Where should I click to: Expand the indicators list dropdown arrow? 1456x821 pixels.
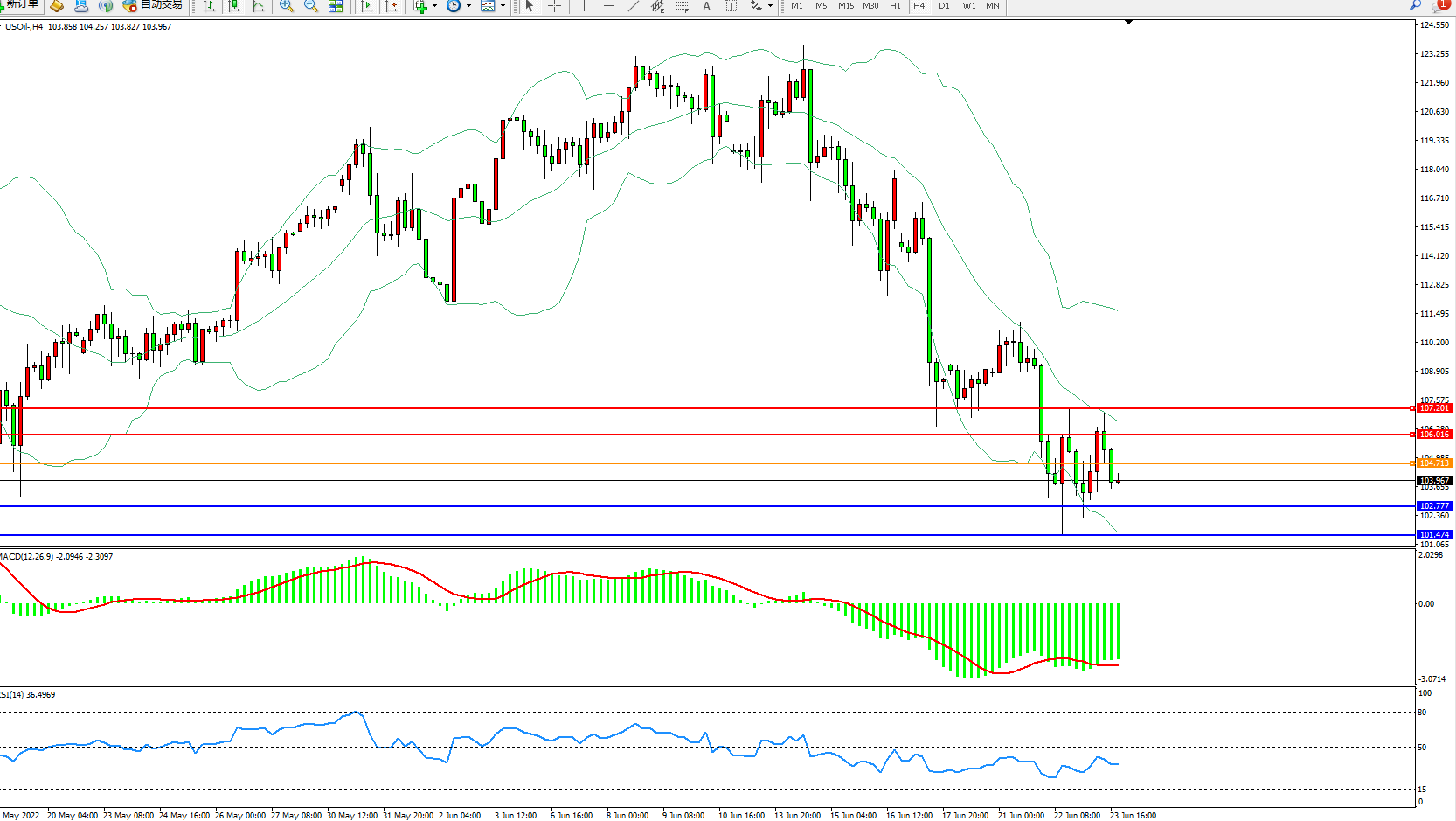click(434, 6)
